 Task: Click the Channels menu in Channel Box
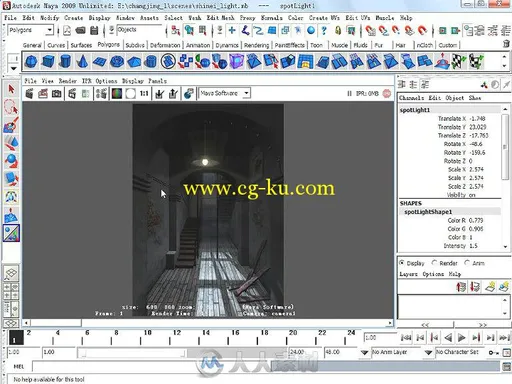[411, 98]
